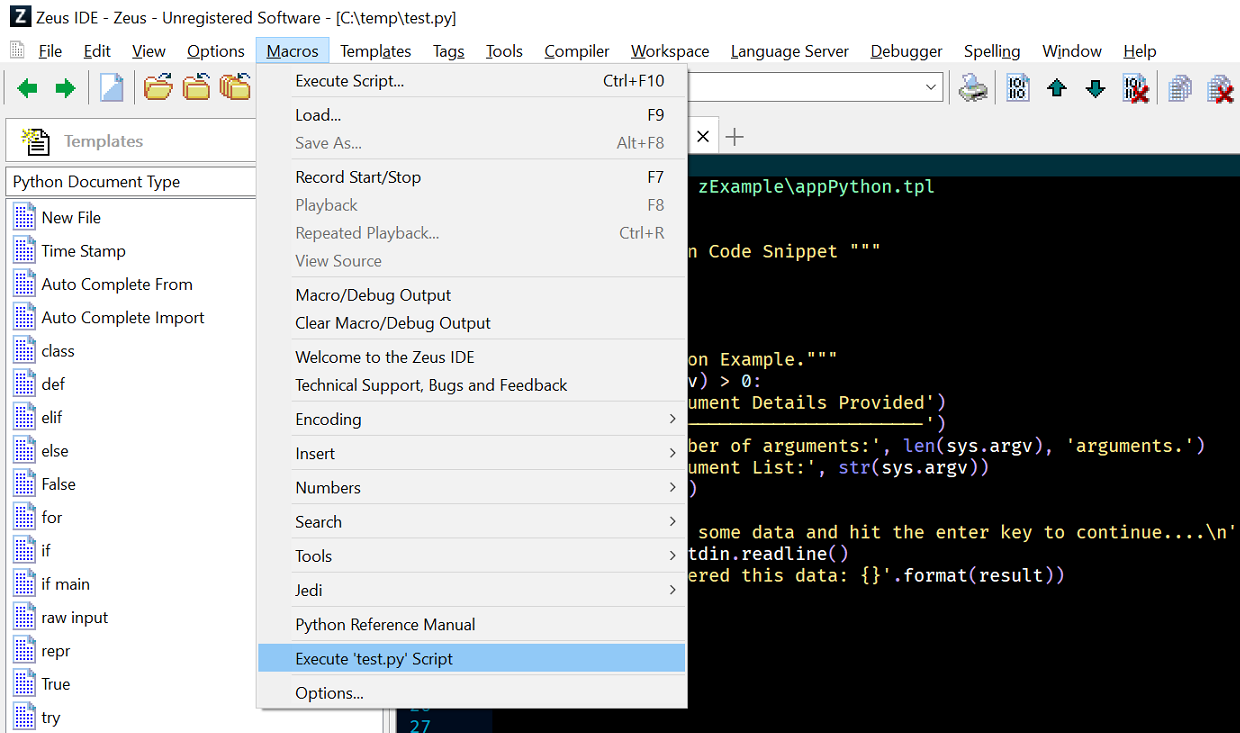This screenshot has width=1240, height=733.
Task: Open the Python Document Type dropdown
Action: click(131, 182)
